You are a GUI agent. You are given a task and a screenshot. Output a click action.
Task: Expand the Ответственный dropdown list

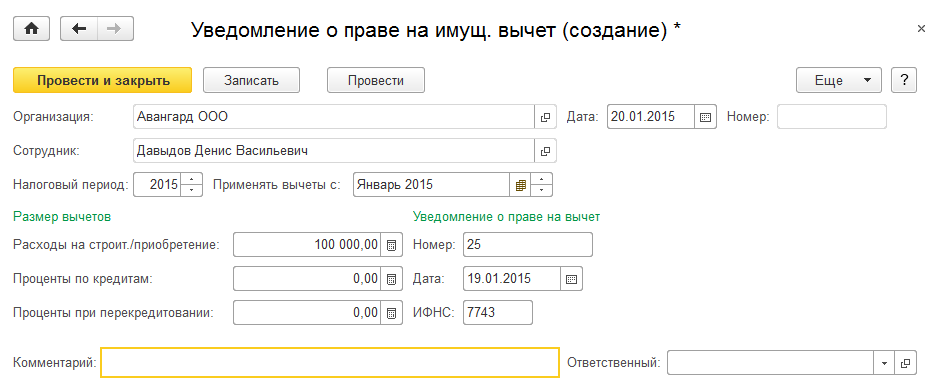pyautogui.click(x=884, y=363)
